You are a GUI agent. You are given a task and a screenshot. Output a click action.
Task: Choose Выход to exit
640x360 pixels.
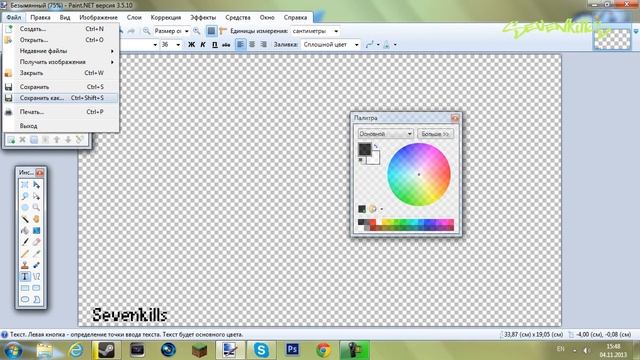pyautogui.click(x=60, y=126)
